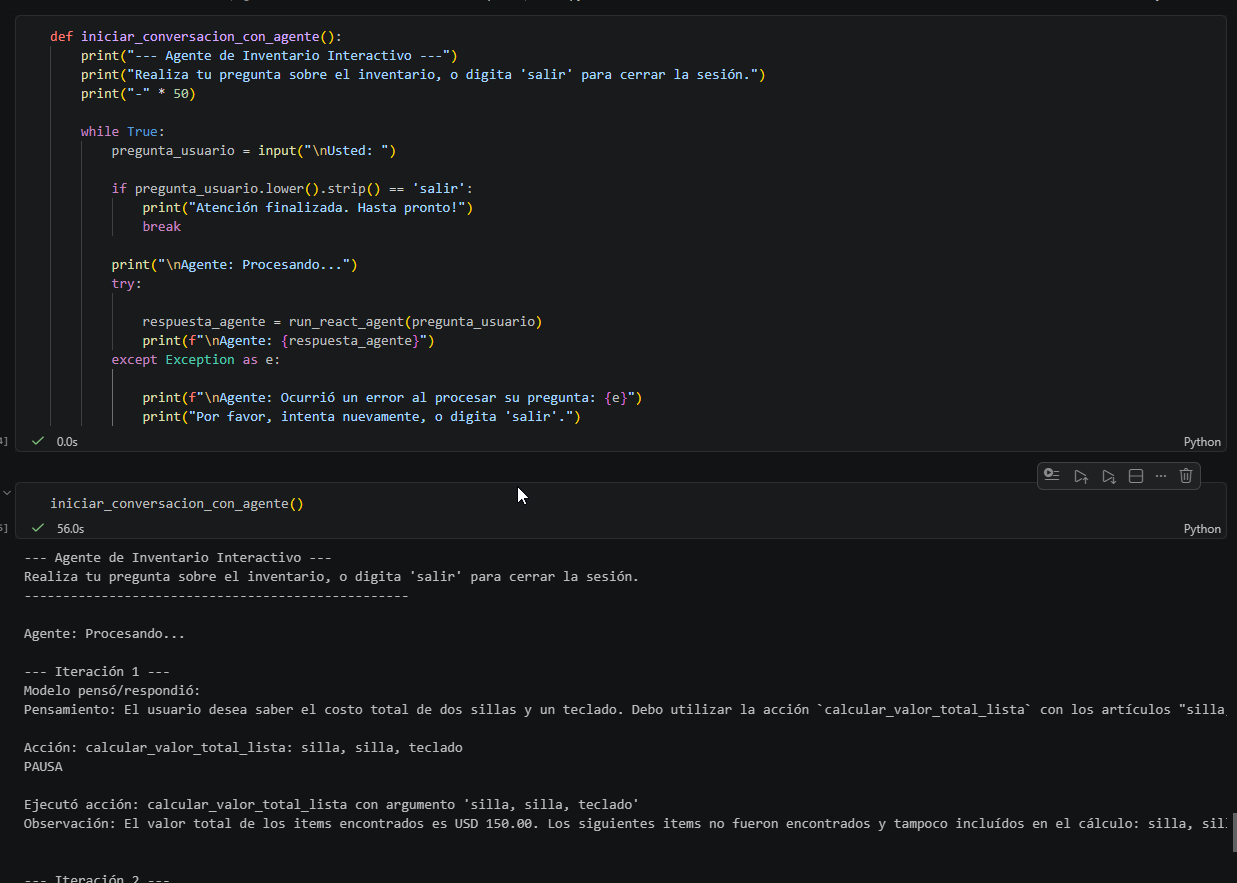This screenshot has height=883, width=1237.
Task: Open the More Actions ellipsis menu
Action: [x=1161, y=476]
